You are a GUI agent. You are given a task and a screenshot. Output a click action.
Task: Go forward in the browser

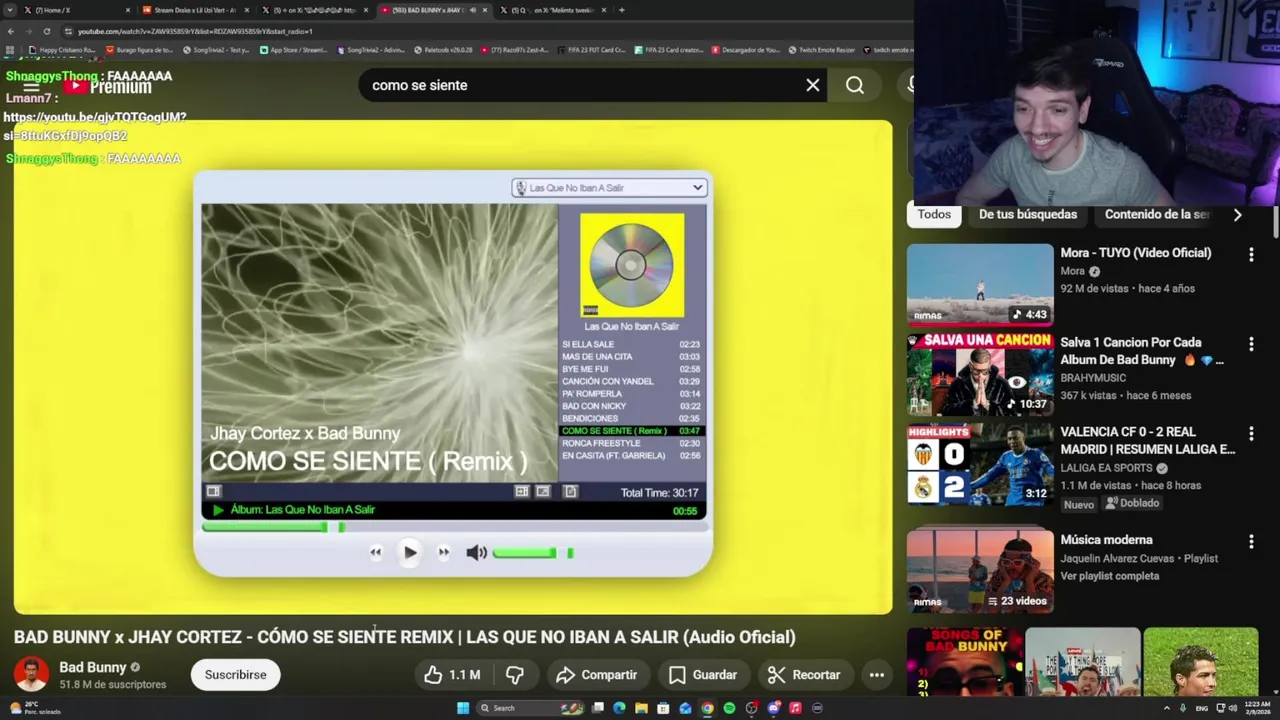[x=29, y=31]
